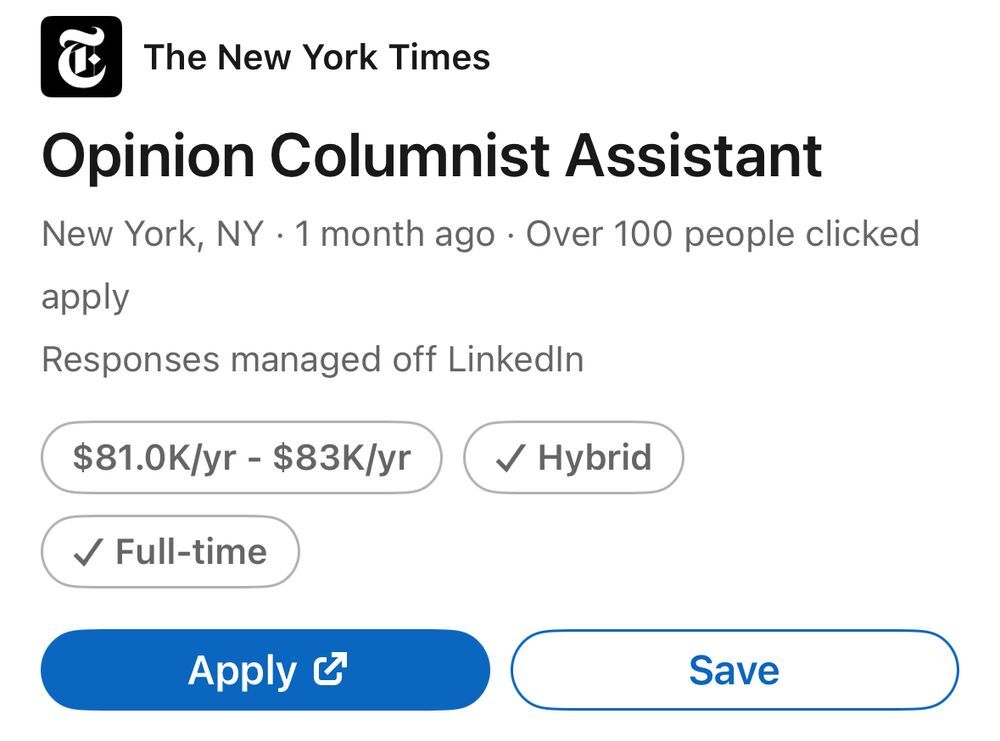This screenshot has width=1000, height=741.
Task: Toggle the Full-time job type chip
Action: [x=170, y=552]
